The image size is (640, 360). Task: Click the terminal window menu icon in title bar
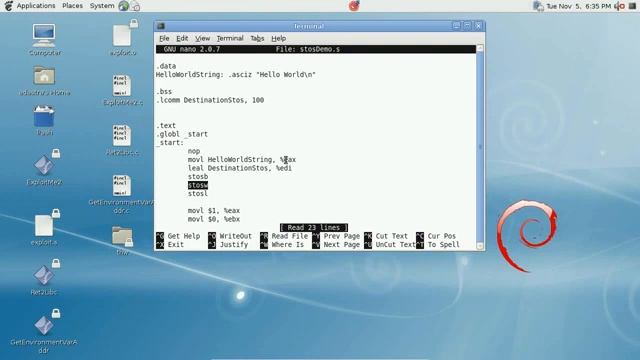click(161, 26)
